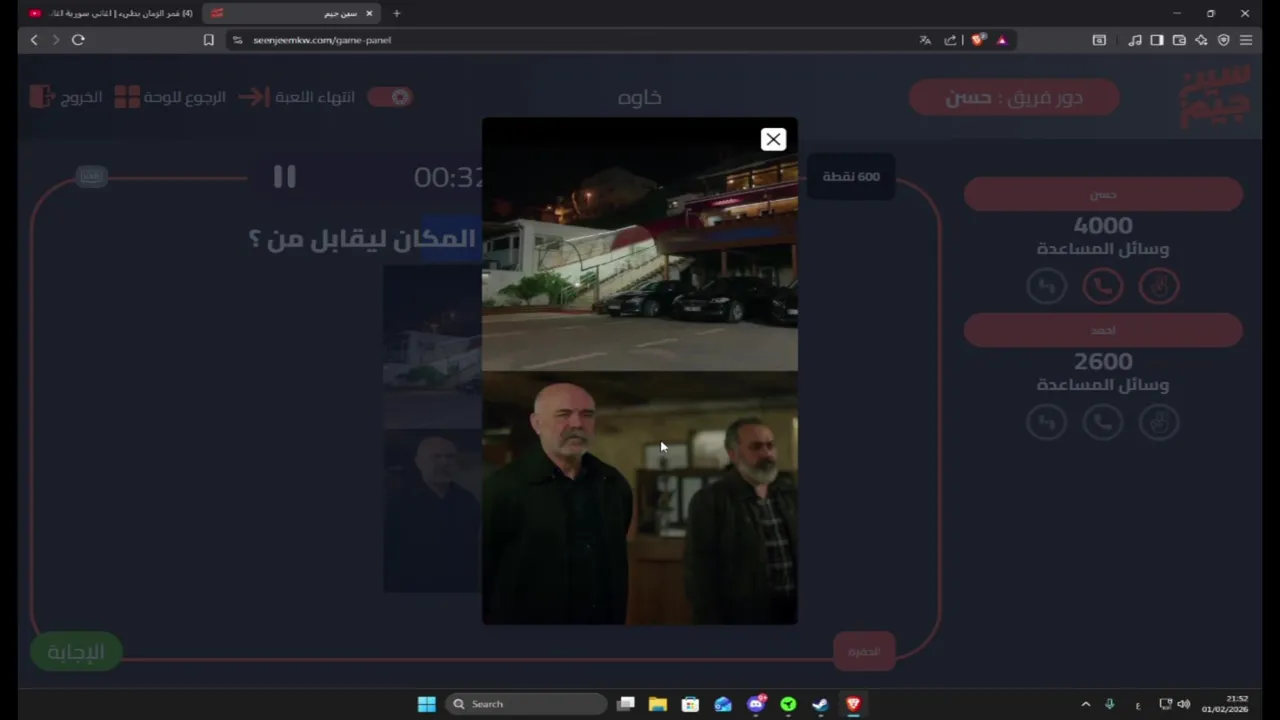Go back to previous page
The width and height of the screenshot is (1280, 720).
pos(34,40)
